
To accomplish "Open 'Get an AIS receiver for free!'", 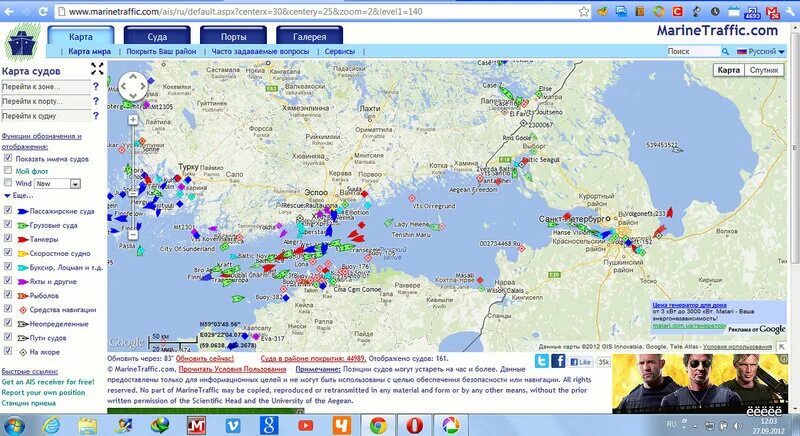I will pyautogui.click(x=48, y=381).
